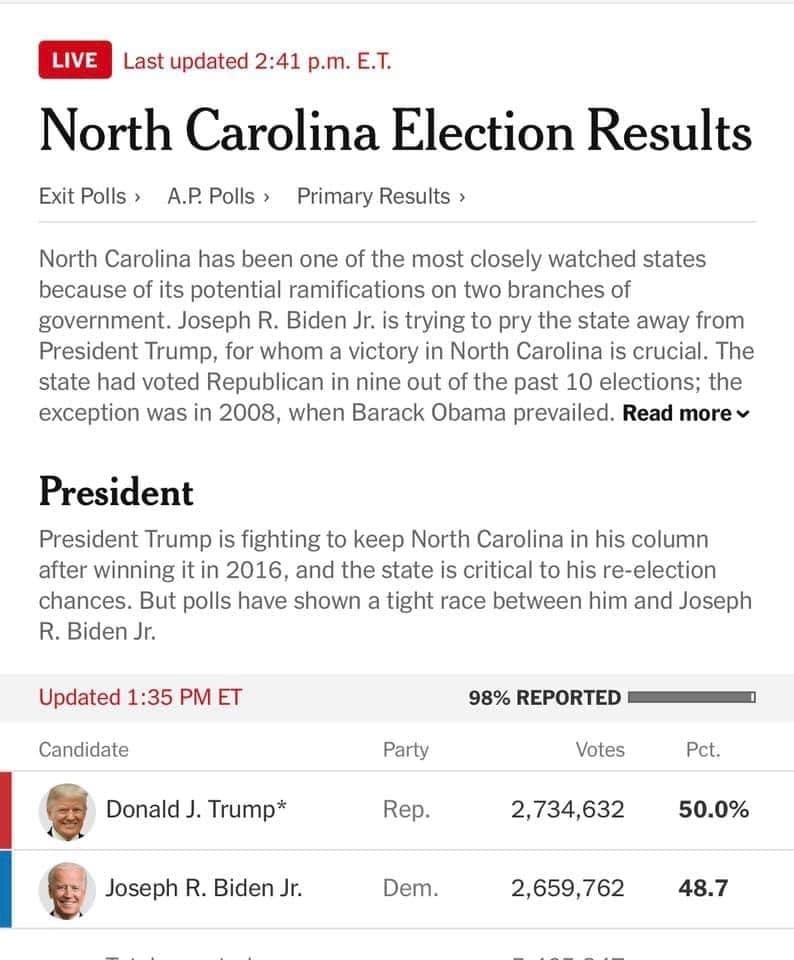
Task: Click chevron beside A.P. Polls
Action: 266,197
